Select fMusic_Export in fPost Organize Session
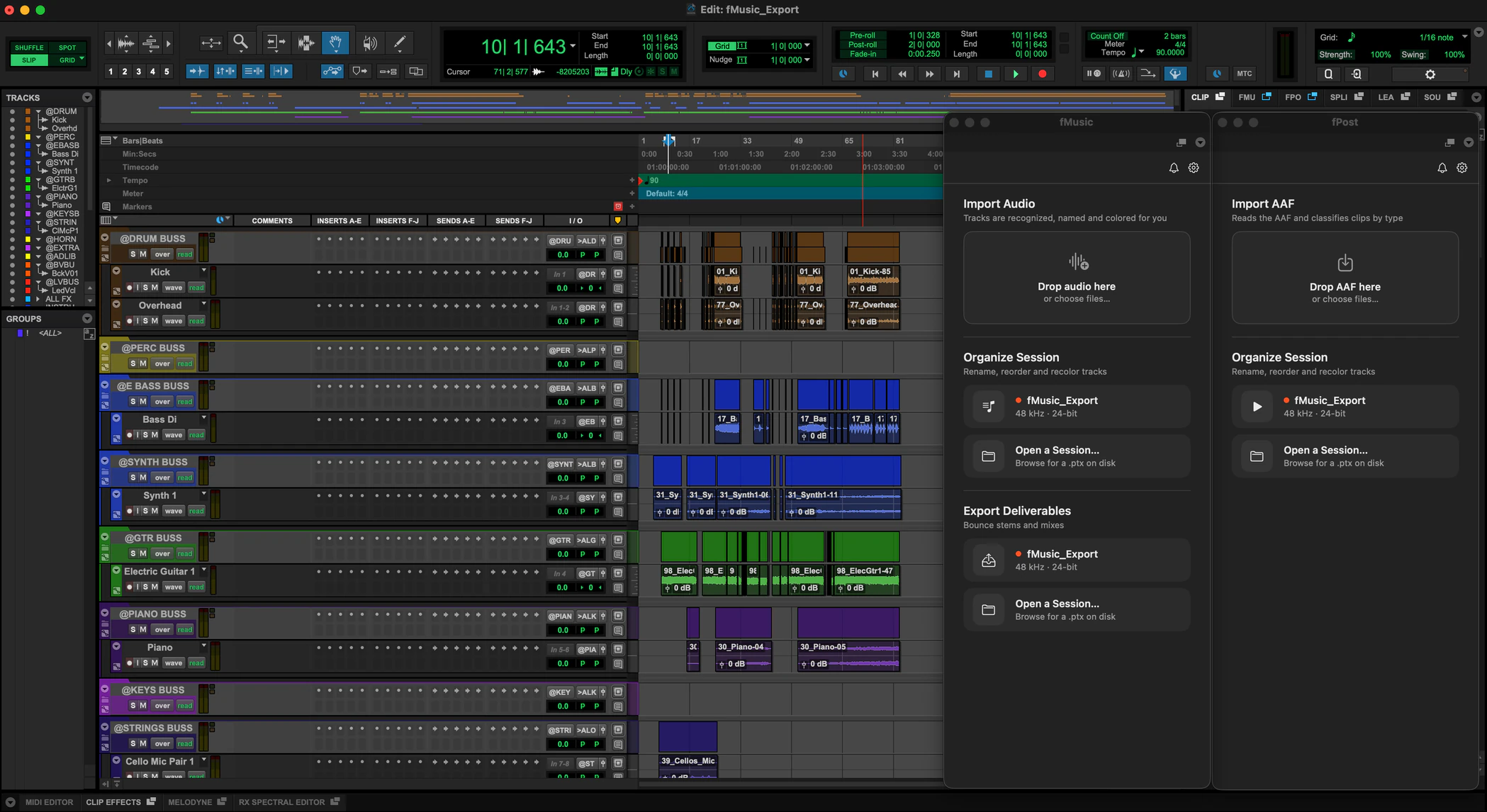The width and height of the screenshot is (1487, 812). pos(1345,407)
